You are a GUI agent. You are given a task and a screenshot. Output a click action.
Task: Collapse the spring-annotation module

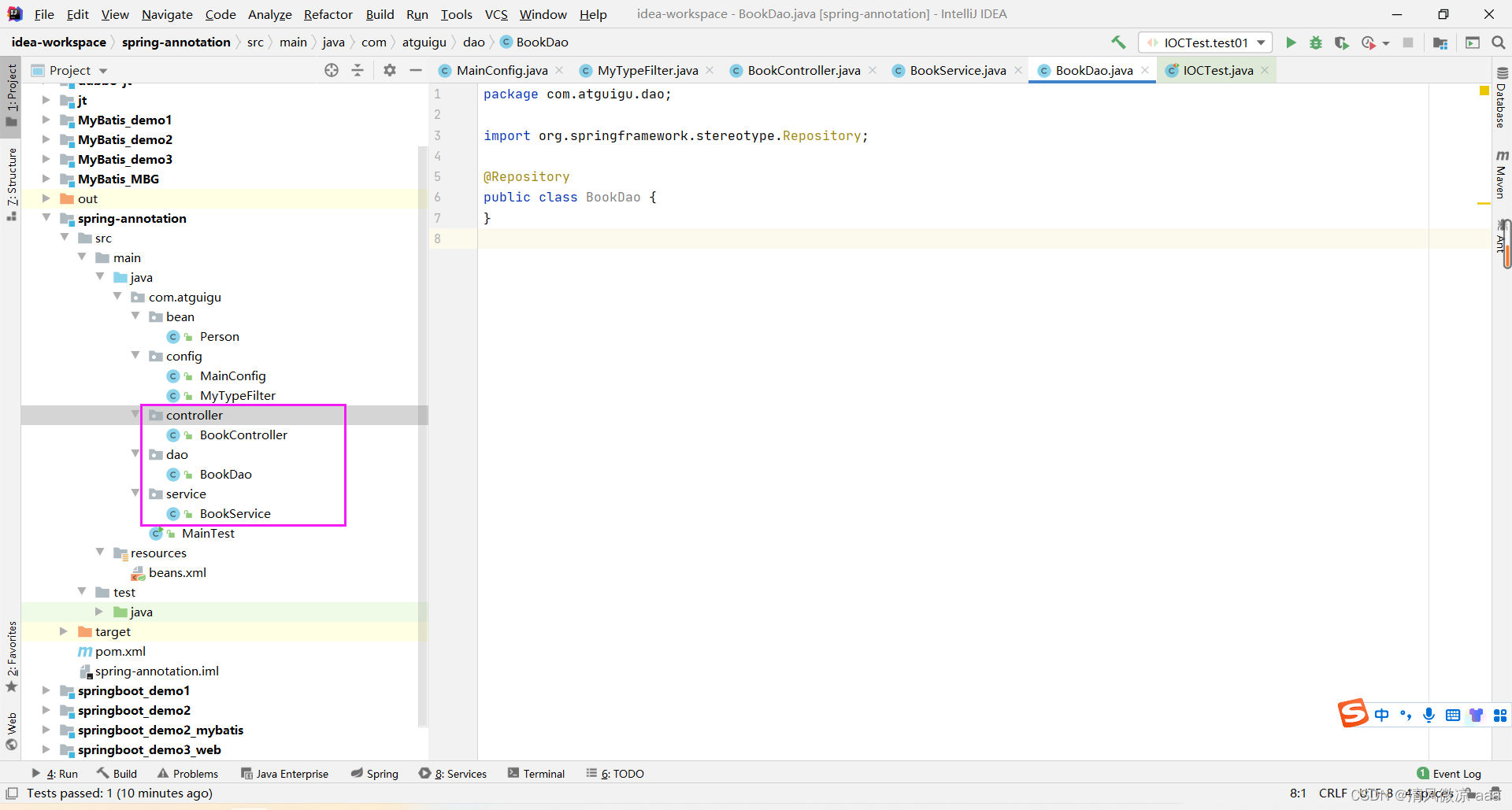coord(46,218)
